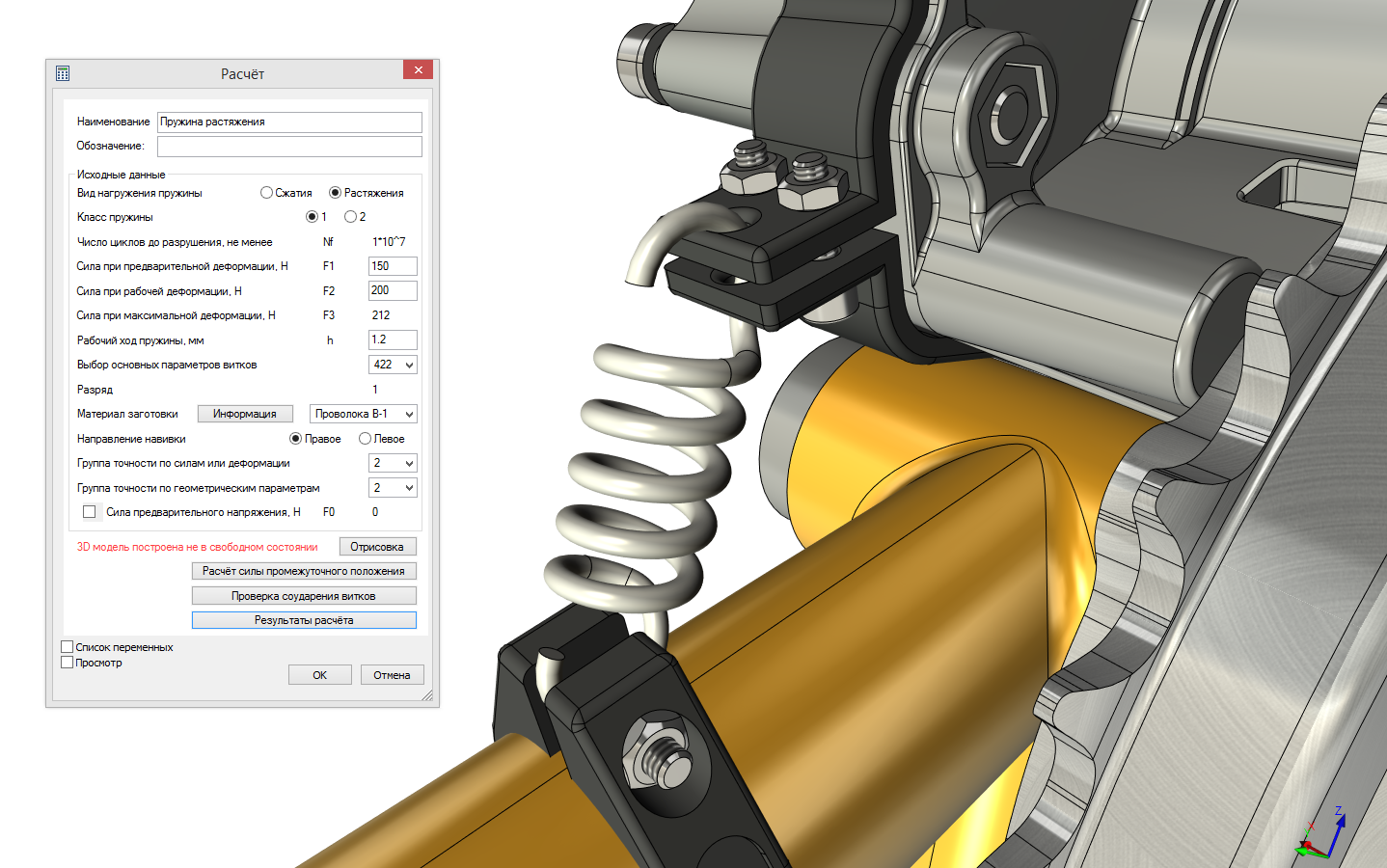Enable the Сила предварительного напряжения checkbox
The image size is (1387, 868).
click(x=90, y=512)
